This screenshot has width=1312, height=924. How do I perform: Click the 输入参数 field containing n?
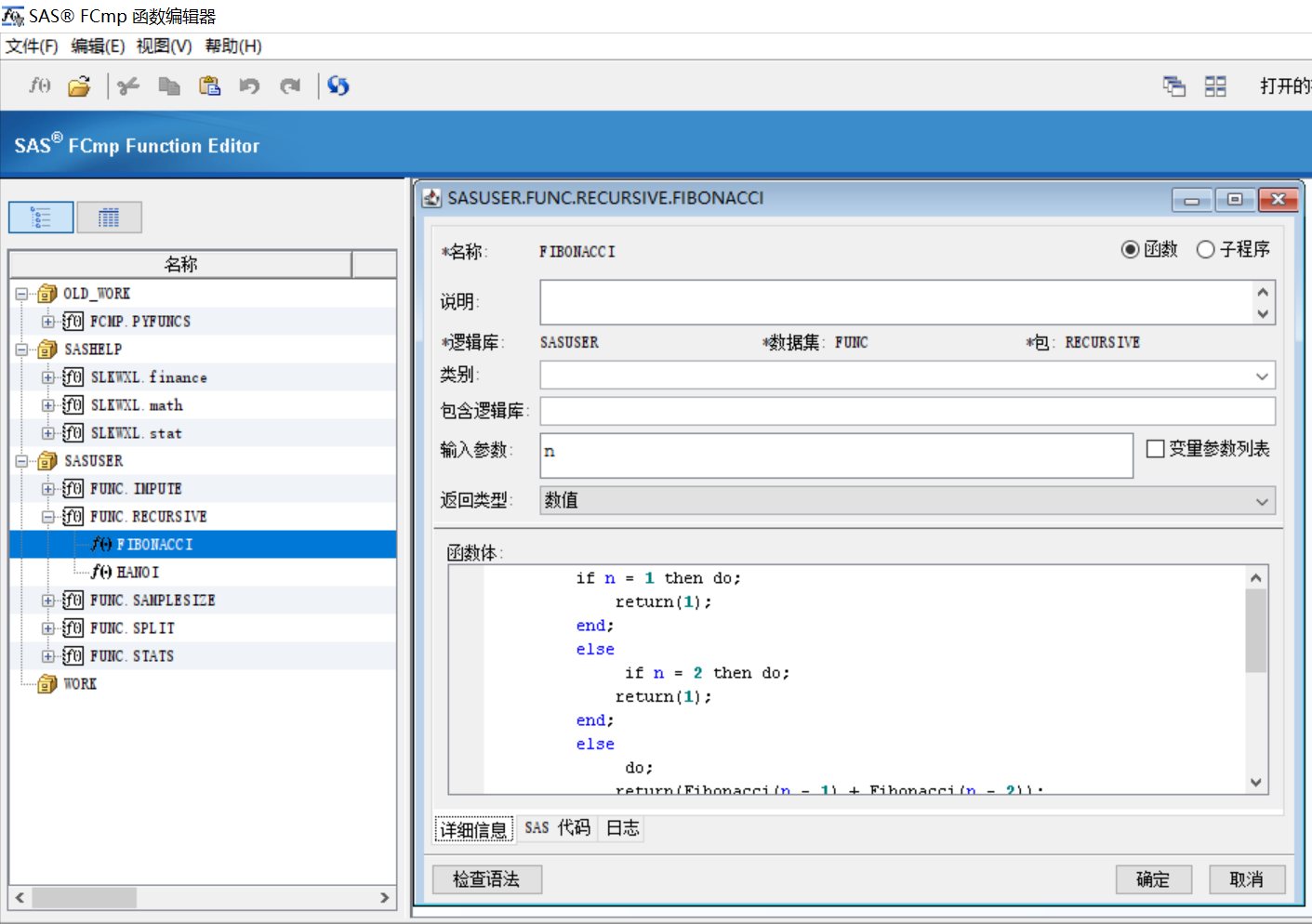[836, 455]
